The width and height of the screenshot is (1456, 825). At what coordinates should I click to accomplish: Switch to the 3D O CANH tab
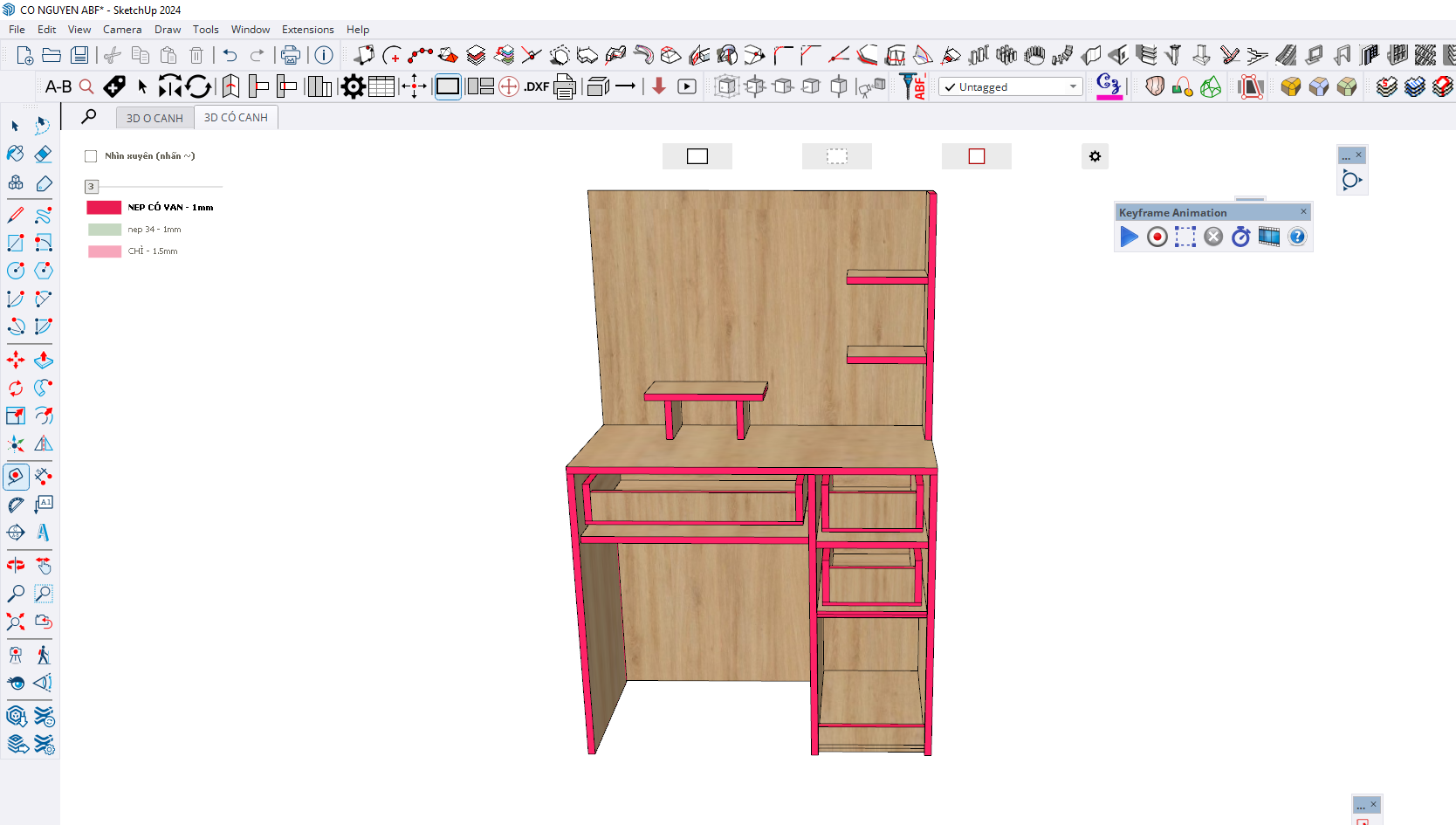pyautogui.click(x=155, y=118)
